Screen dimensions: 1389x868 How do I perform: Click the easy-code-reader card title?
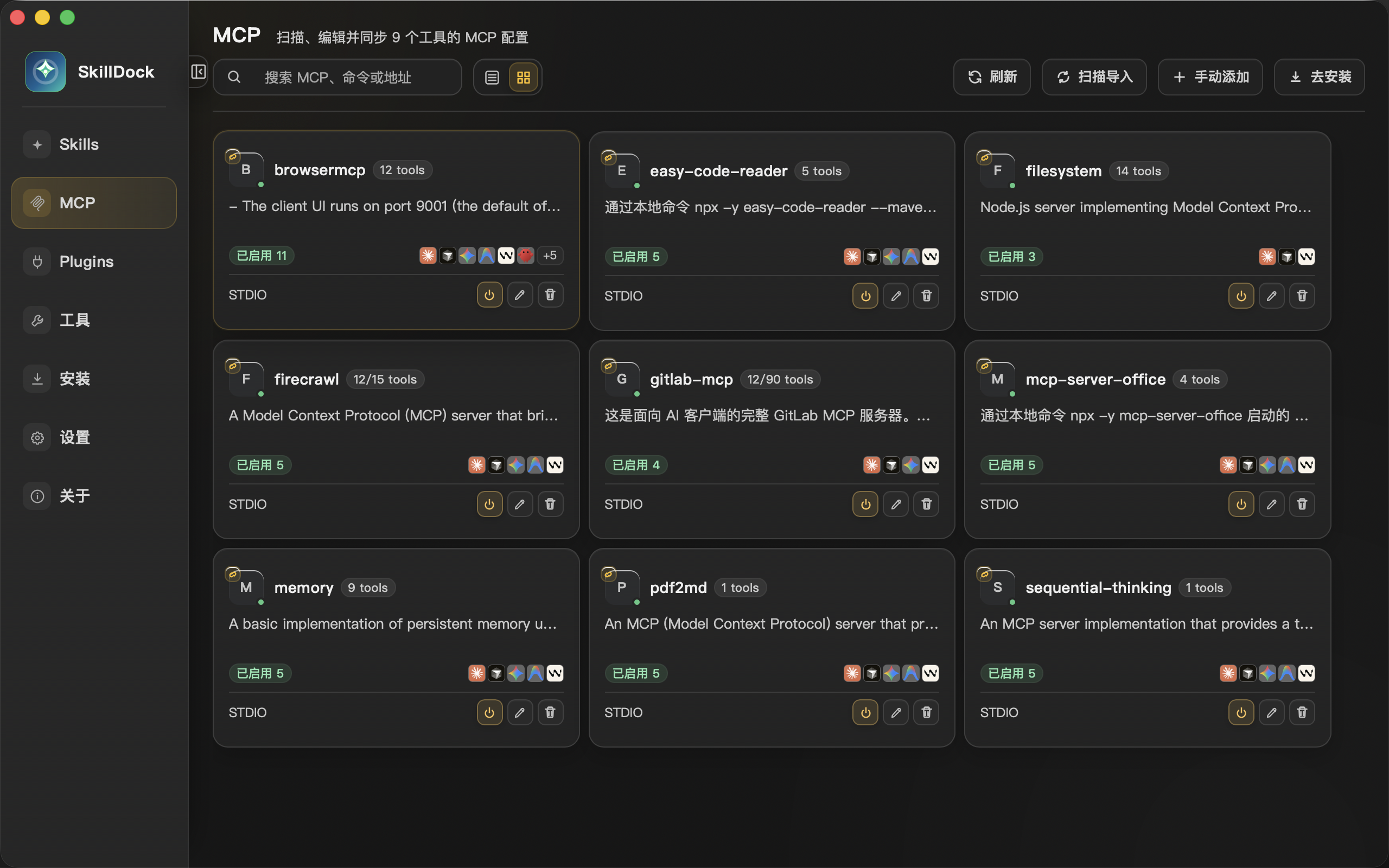pyautogui.click(x=718, y=171)
